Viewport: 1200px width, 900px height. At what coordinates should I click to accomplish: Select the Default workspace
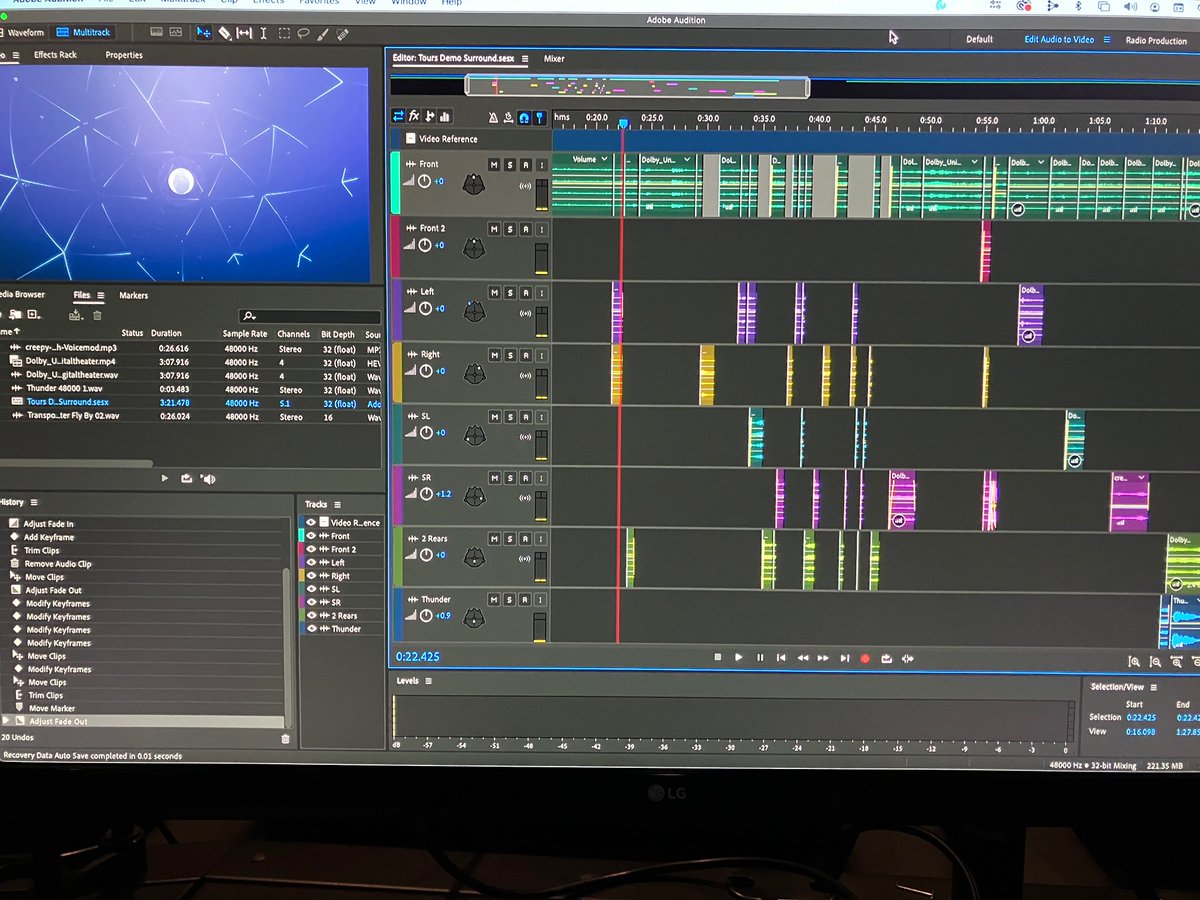(x=979, y=40)
